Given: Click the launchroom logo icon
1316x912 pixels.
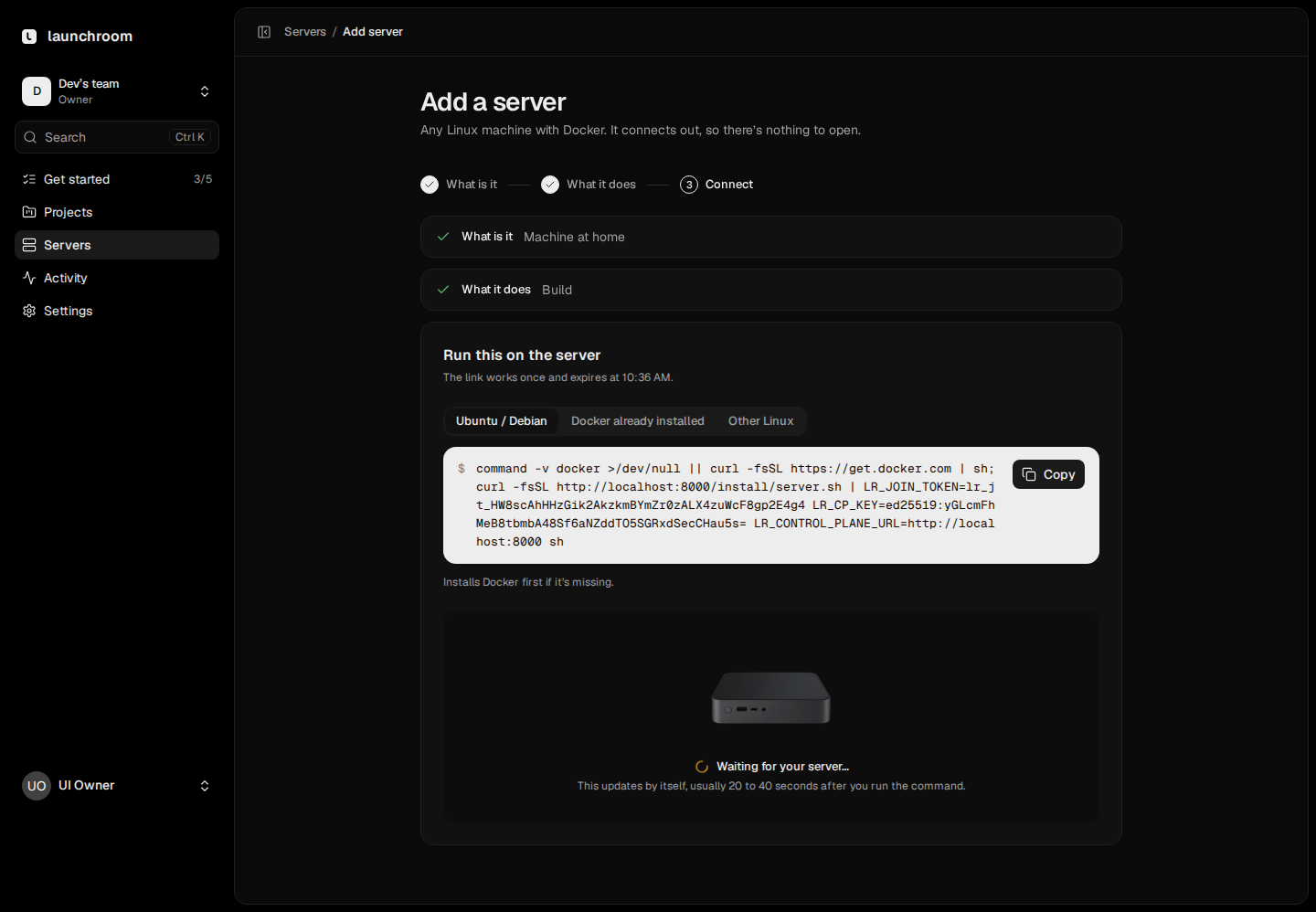Looking at the screenshot, I should point(29,37).
